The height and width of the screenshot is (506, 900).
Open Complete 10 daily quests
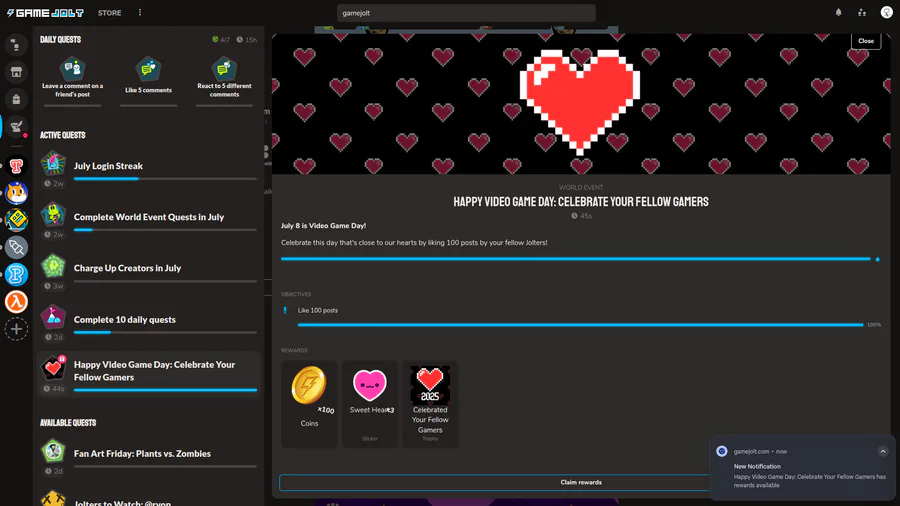148,324
